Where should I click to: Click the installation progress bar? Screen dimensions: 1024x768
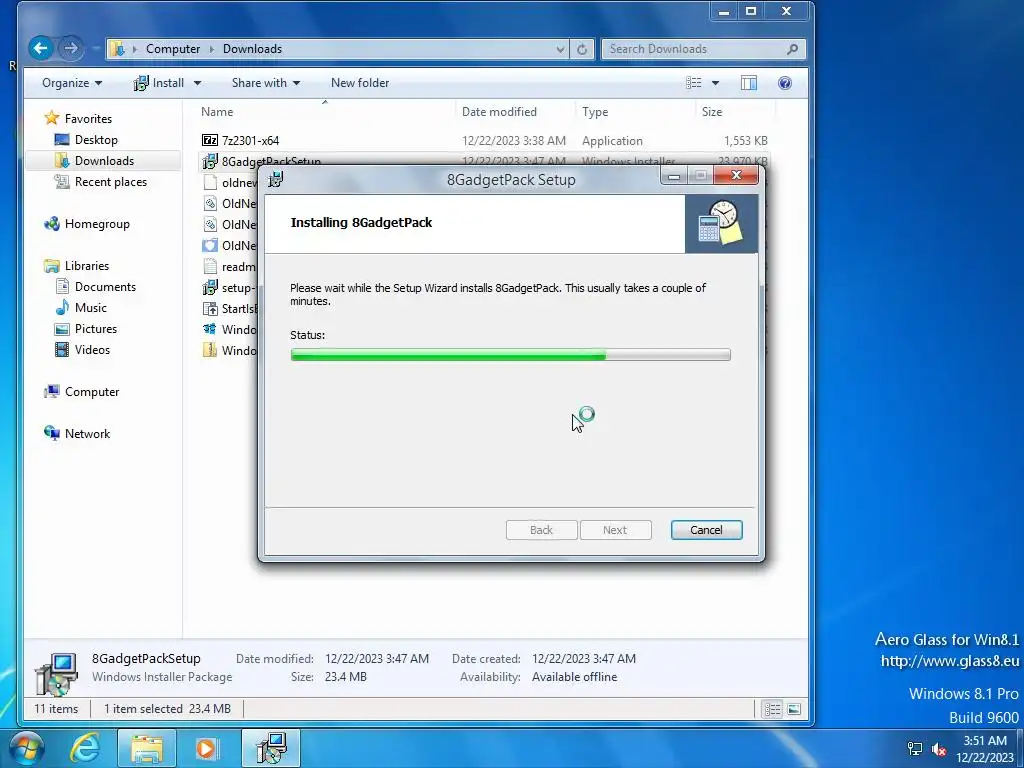pos(511,355)
